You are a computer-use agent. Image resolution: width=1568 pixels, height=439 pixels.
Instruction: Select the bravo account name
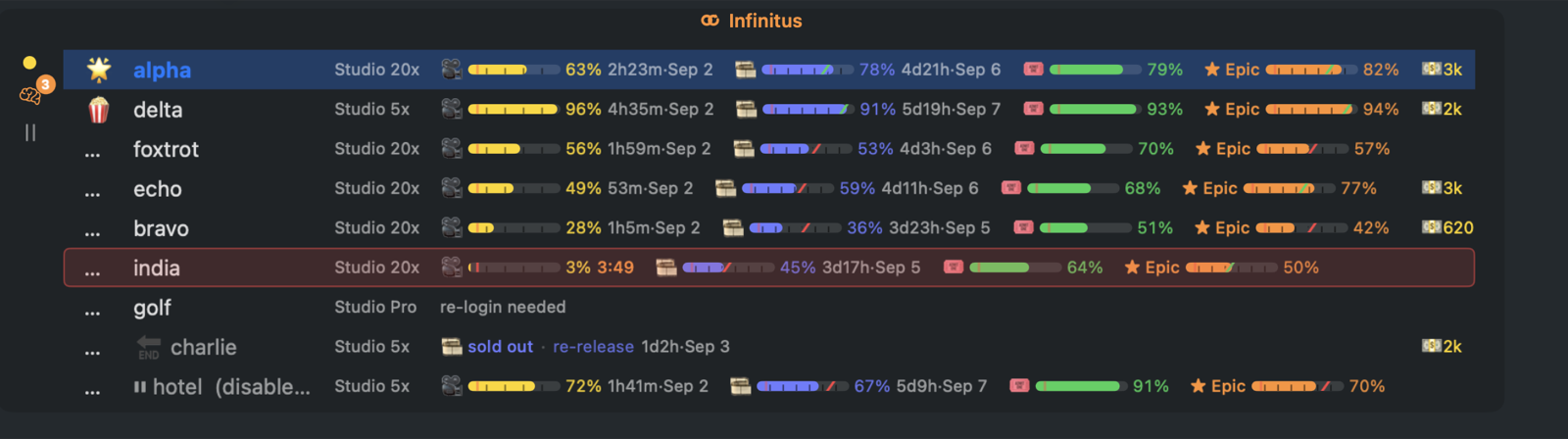tap(161, 228)
